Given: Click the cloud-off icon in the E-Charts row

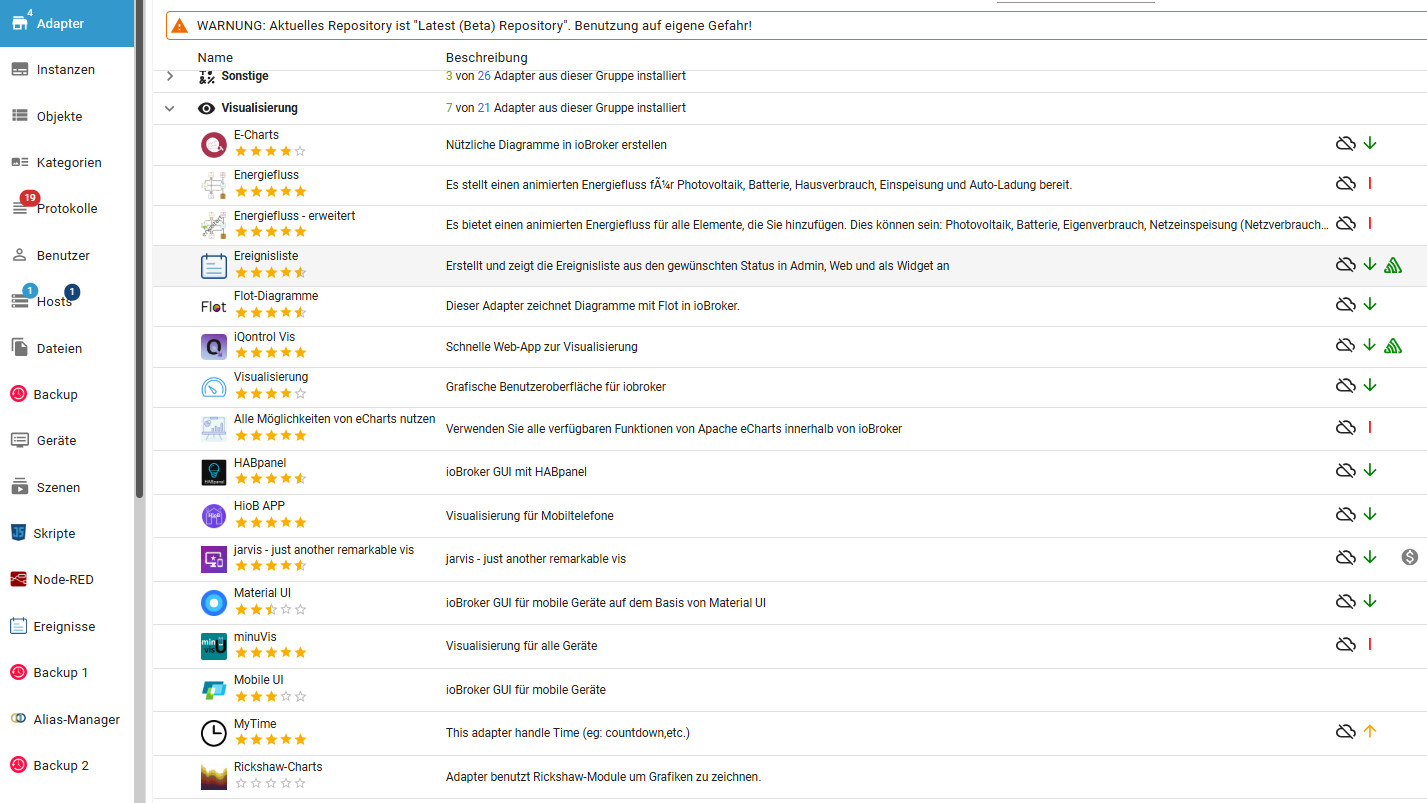Looking at the screenshot, I should click(1346, 144).
